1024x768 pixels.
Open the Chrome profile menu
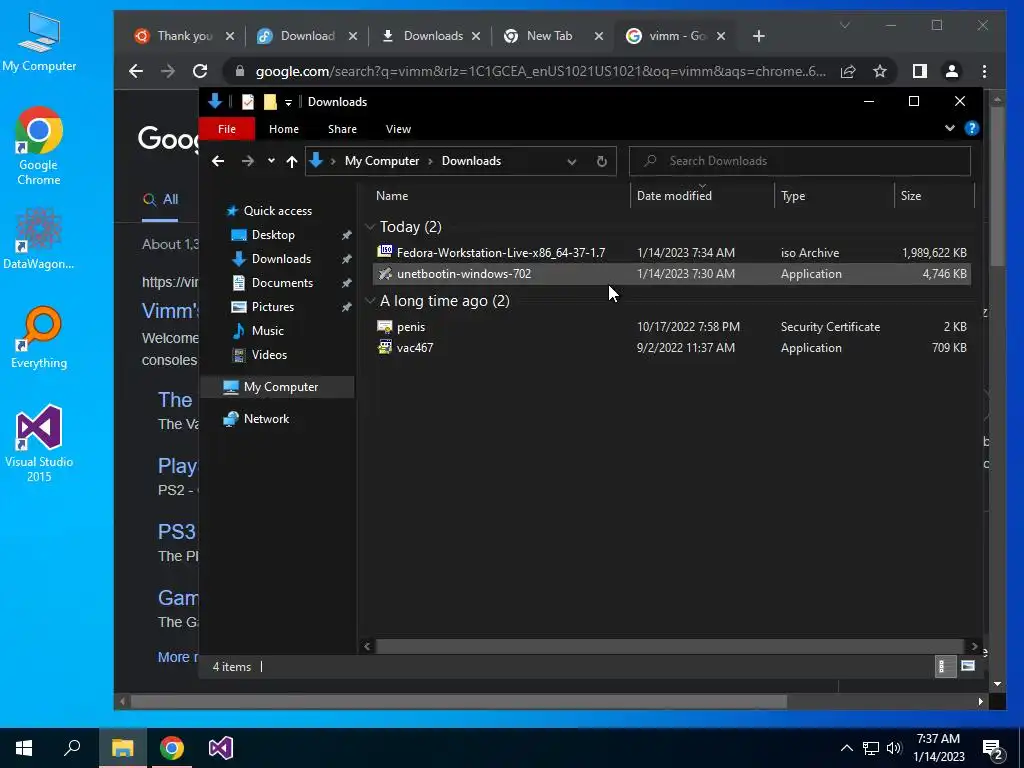coord(952,71)
